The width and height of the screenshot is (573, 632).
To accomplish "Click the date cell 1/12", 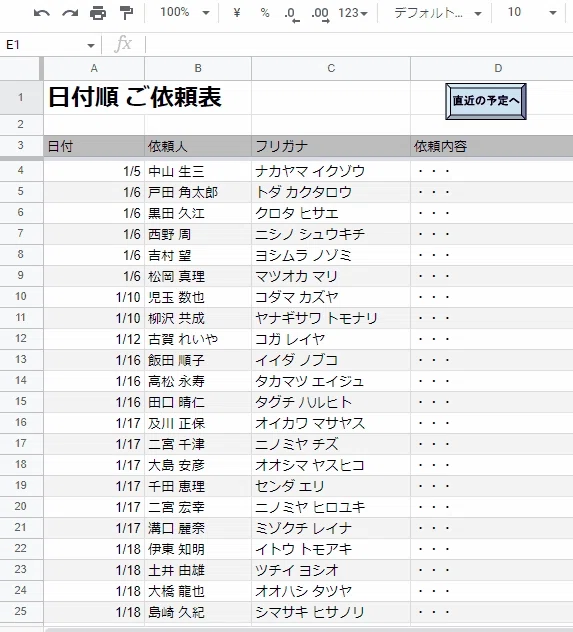I will (x=94, y=339).
